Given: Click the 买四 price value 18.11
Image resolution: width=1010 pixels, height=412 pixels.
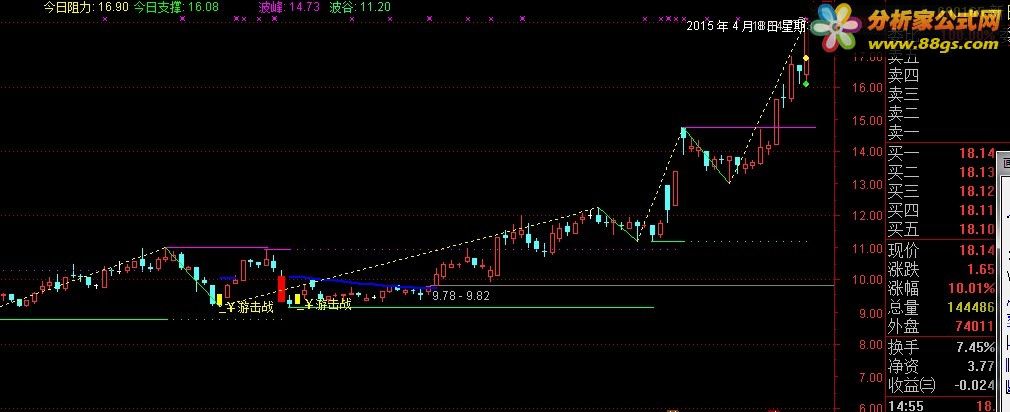Looking at the screenshot, I should [977, 211].
